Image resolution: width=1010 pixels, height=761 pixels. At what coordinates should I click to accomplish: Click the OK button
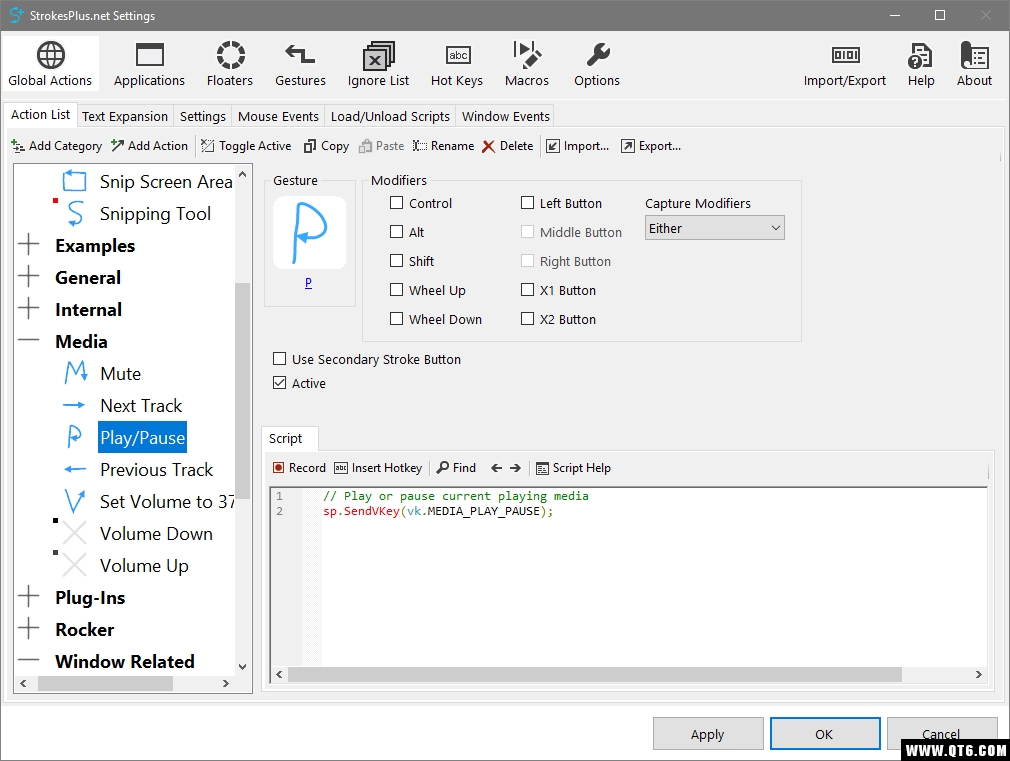824,734
